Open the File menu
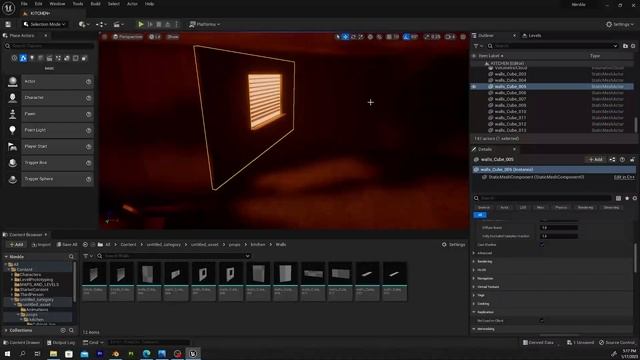The width and height of the screenshot is (640, 360). pyautogui.click(x=24, y=4)
